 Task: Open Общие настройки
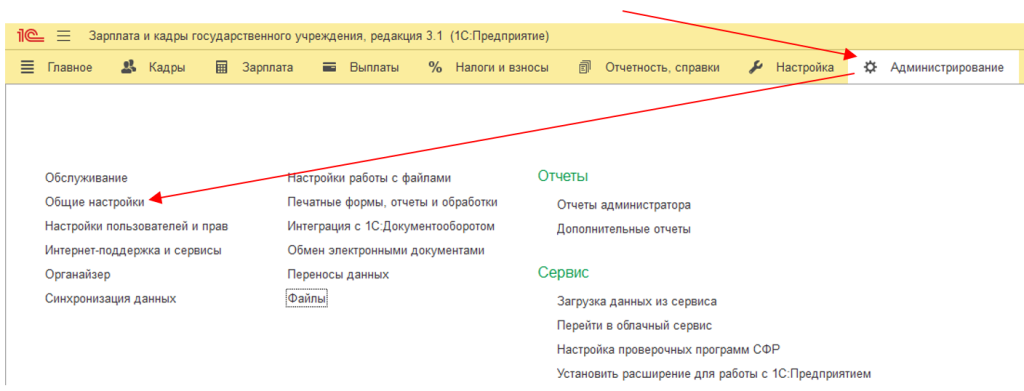pyautogui.click(x=95, y=202)
